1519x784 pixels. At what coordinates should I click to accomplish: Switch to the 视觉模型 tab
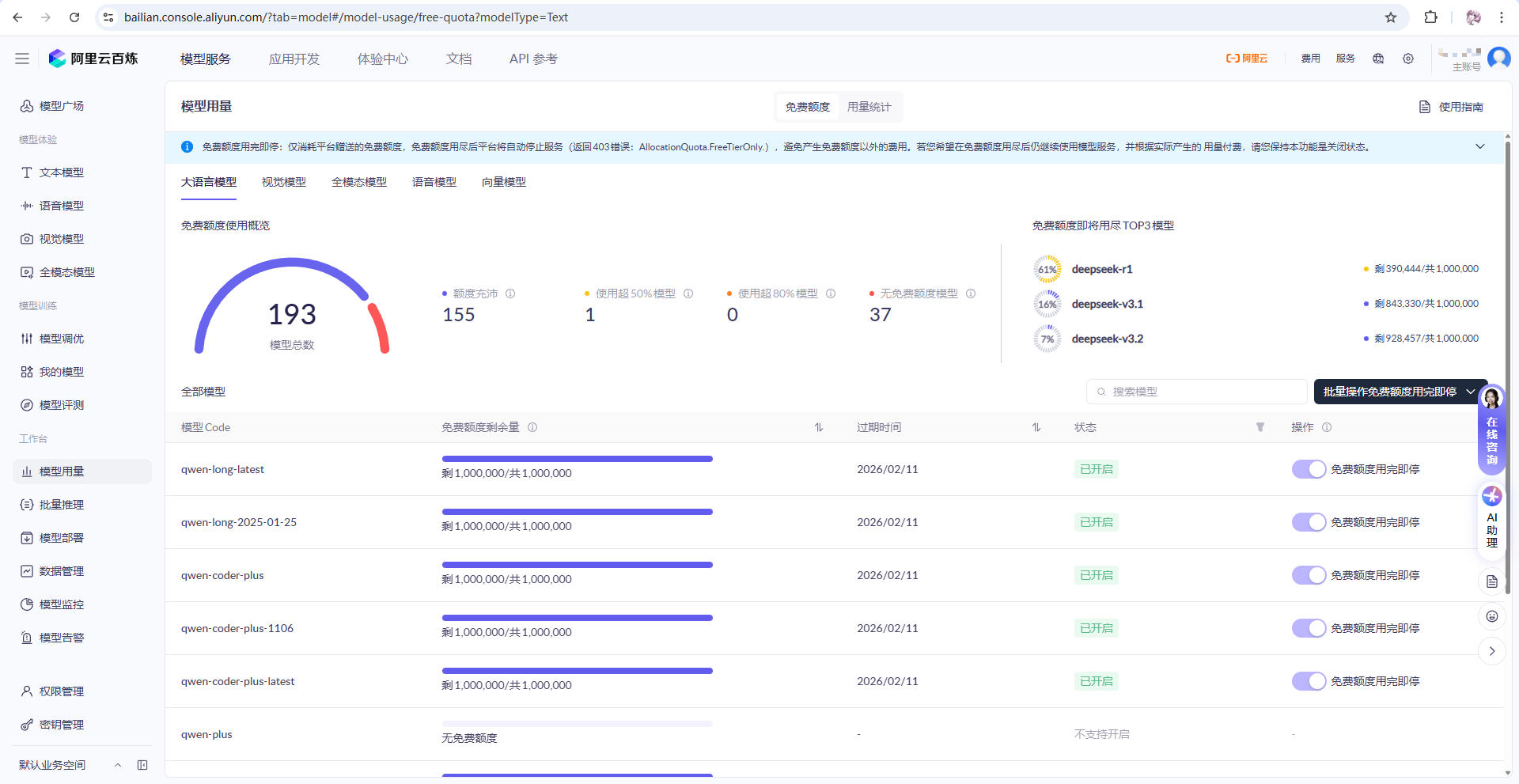[x=284, y=182]
